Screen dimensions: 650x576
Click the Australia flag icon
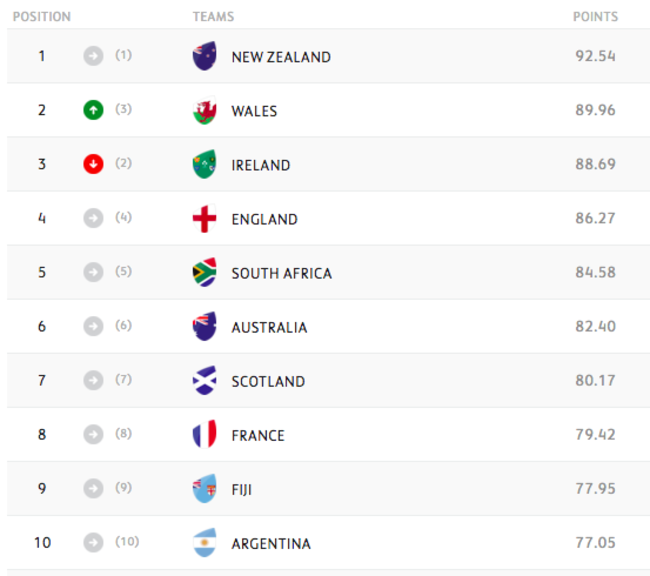tap(205, 326)
